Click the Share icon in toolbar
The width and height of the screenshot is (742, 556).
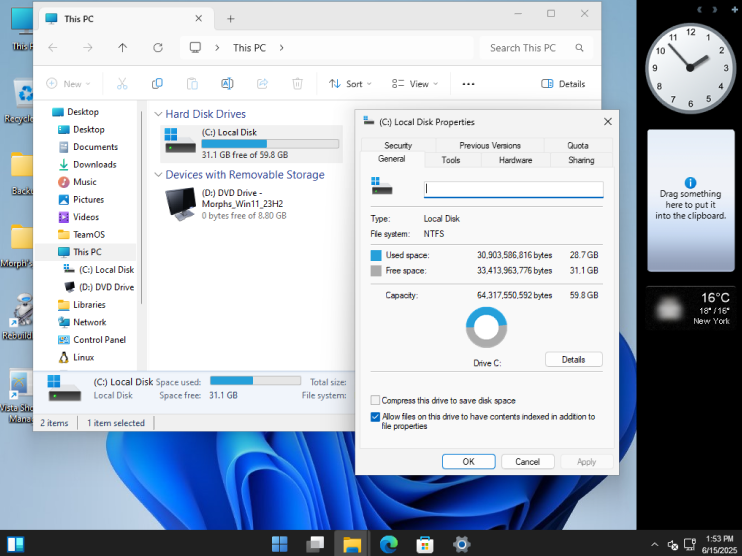pos(262,84)
